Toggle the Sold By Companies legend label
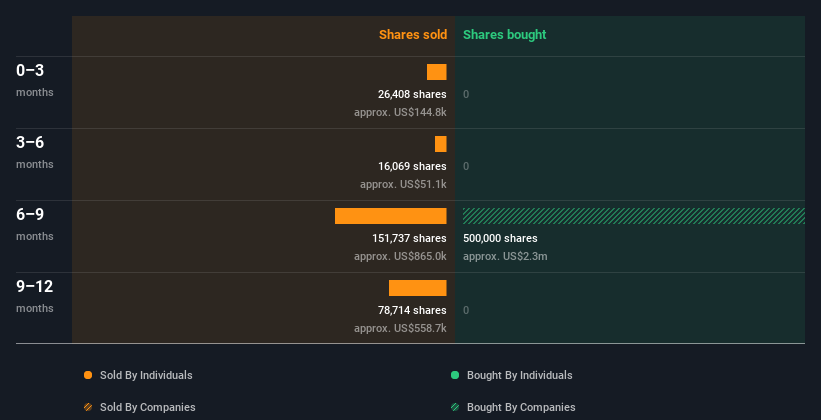821x420 pixels. tap(148, 407)
